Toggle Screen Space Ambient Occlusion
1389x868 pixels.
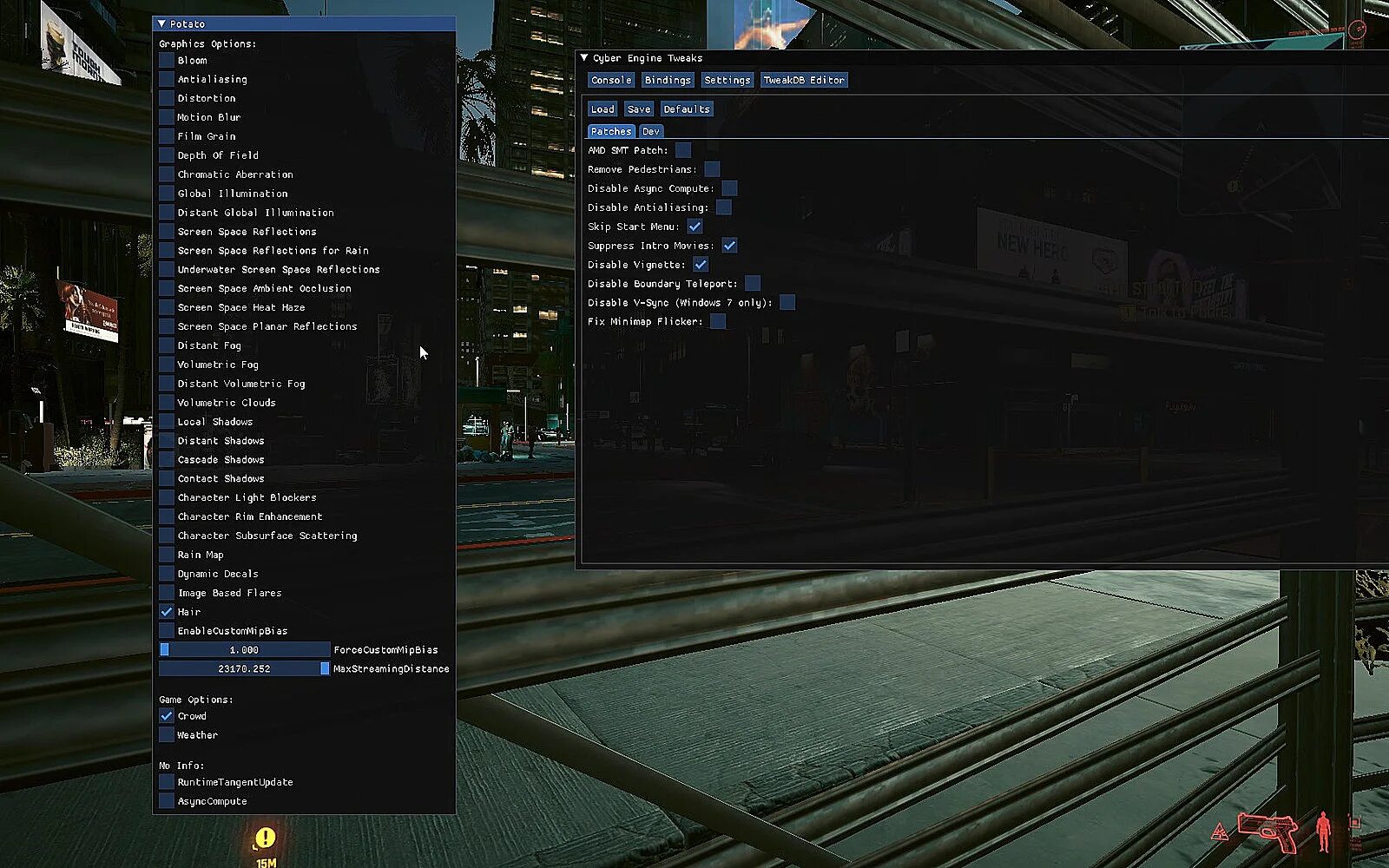167,288
